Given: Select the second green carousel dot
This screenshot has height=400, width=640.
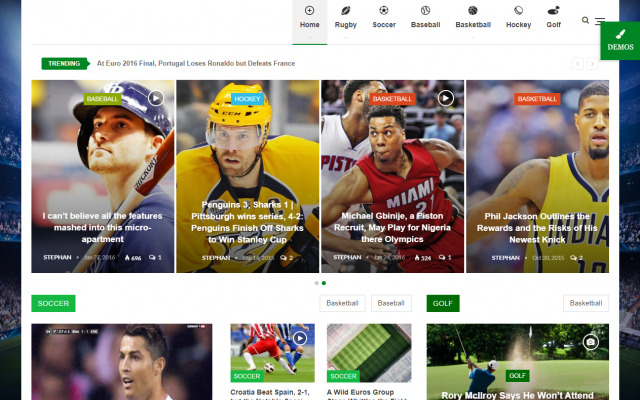Looking at the screenshot, I should 324,283.
